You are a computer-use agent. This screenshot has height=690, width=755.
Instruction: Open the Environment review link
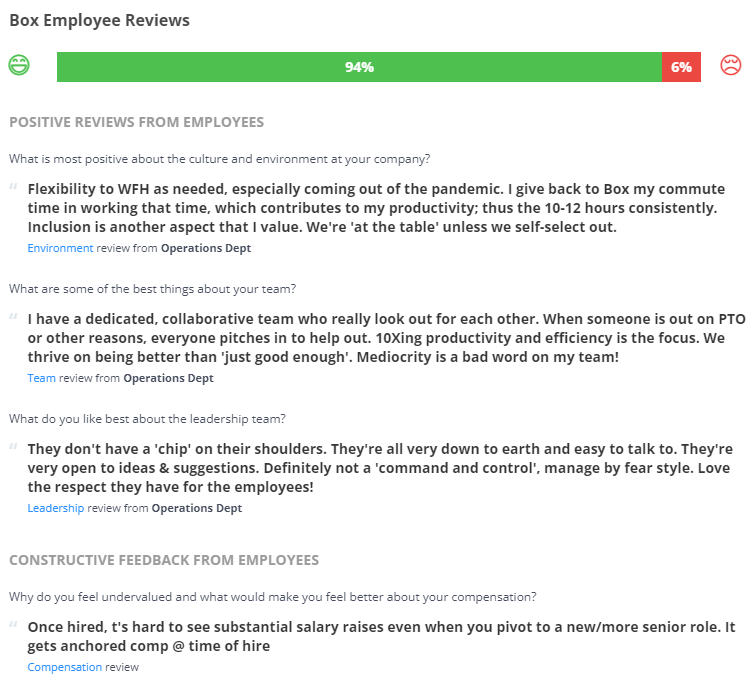pos(60,248)
